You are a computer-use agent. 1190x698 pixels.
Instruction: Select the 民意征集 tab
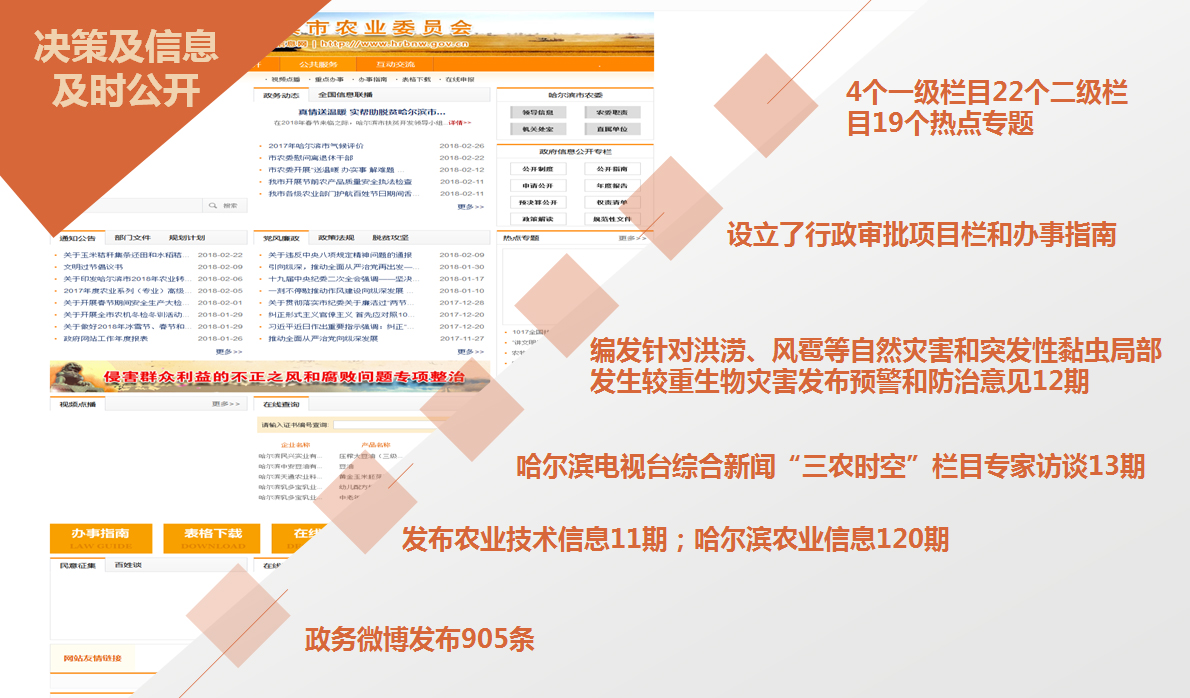(77, 565)
